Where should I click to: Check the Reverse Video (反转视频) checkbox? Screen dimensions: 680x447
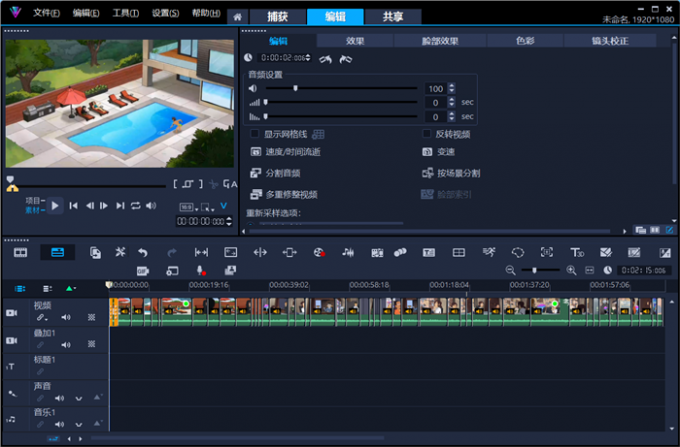(427, 133)
